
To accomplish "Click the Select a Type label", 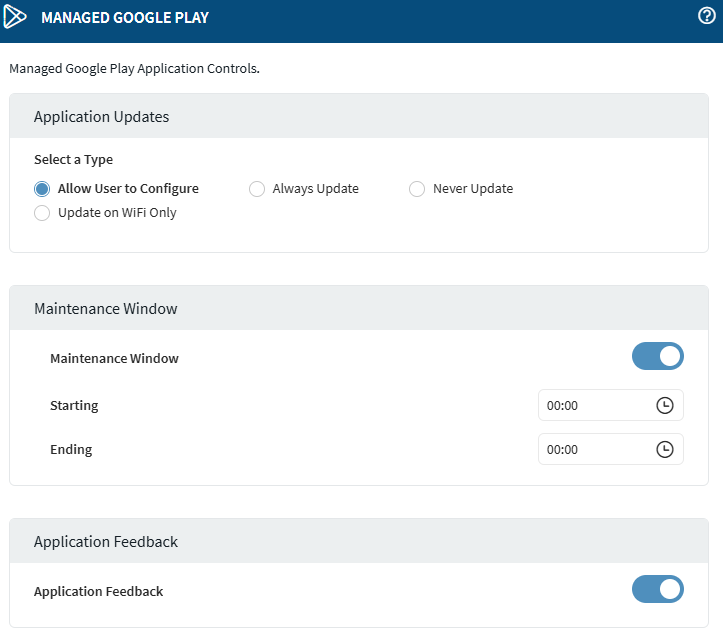I will point(73,160).
